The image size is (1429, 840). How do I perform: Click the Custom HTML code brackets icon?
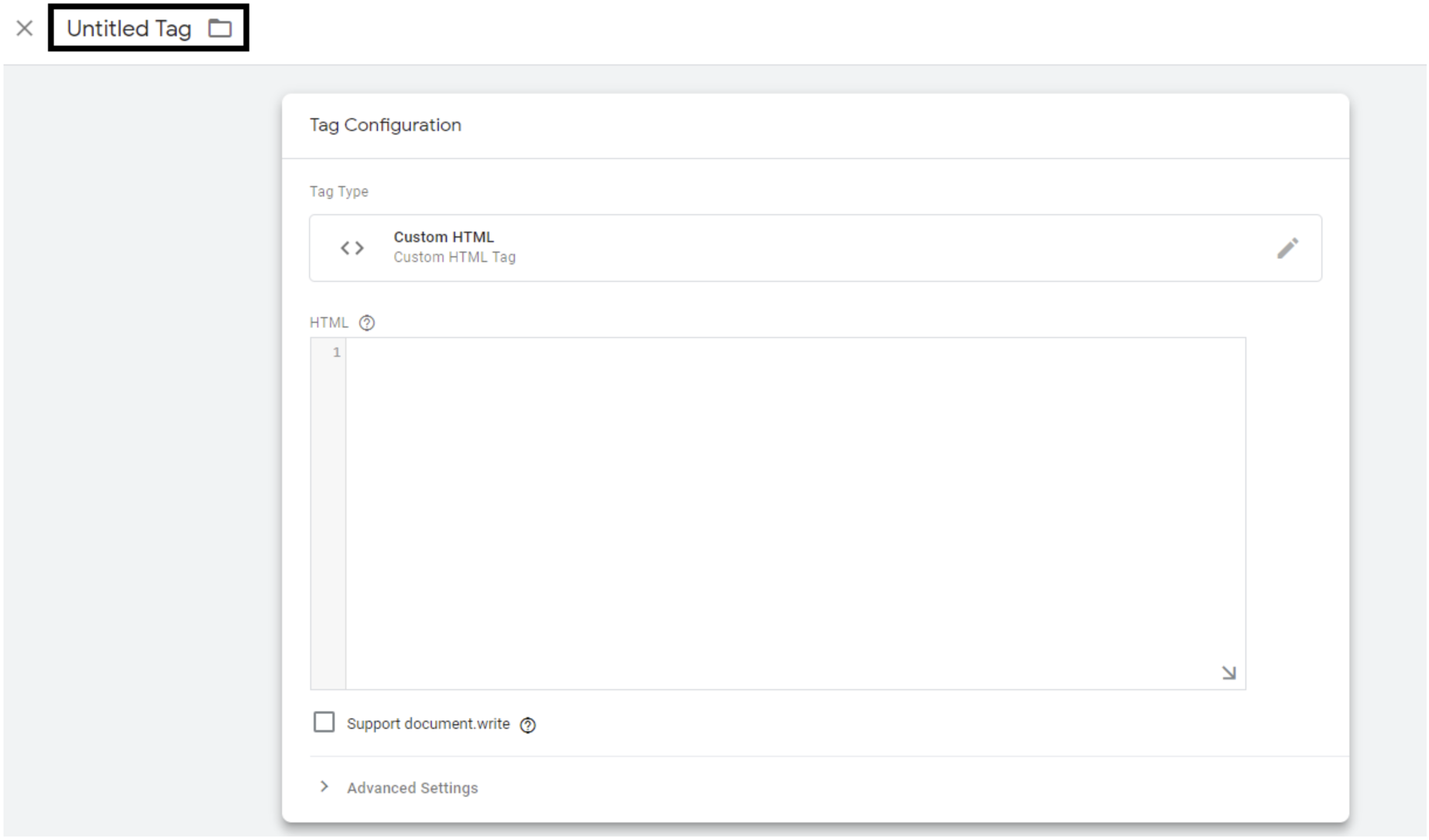352,248
